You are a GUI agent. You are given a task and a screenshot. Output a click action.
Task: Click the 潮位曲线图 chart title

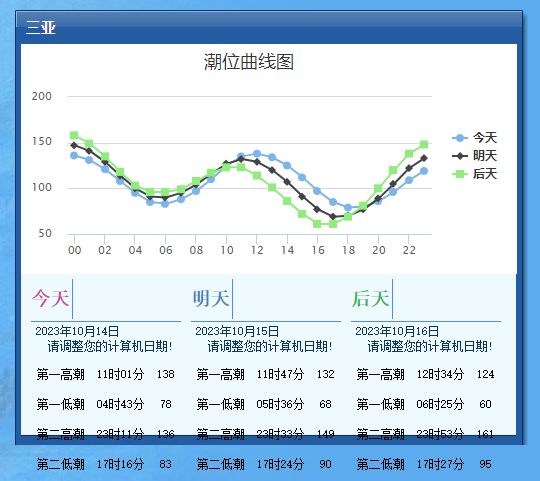tap(249, 62)
